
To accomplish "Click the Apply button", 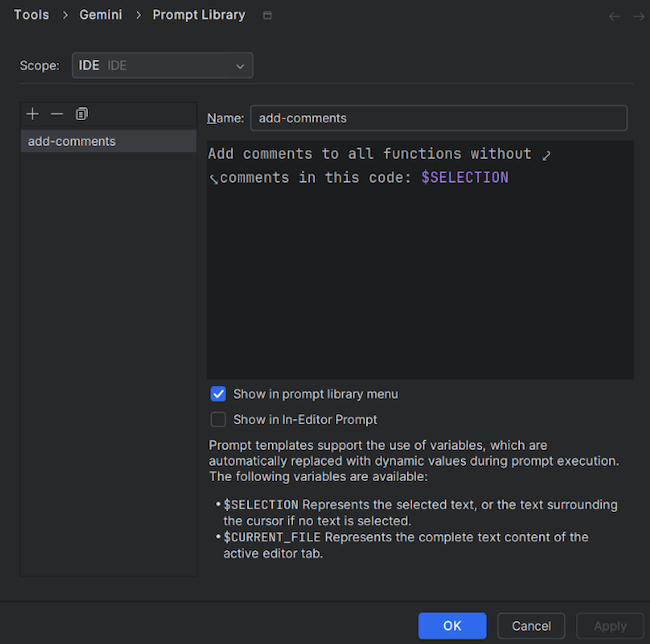I will click(610, 626).
